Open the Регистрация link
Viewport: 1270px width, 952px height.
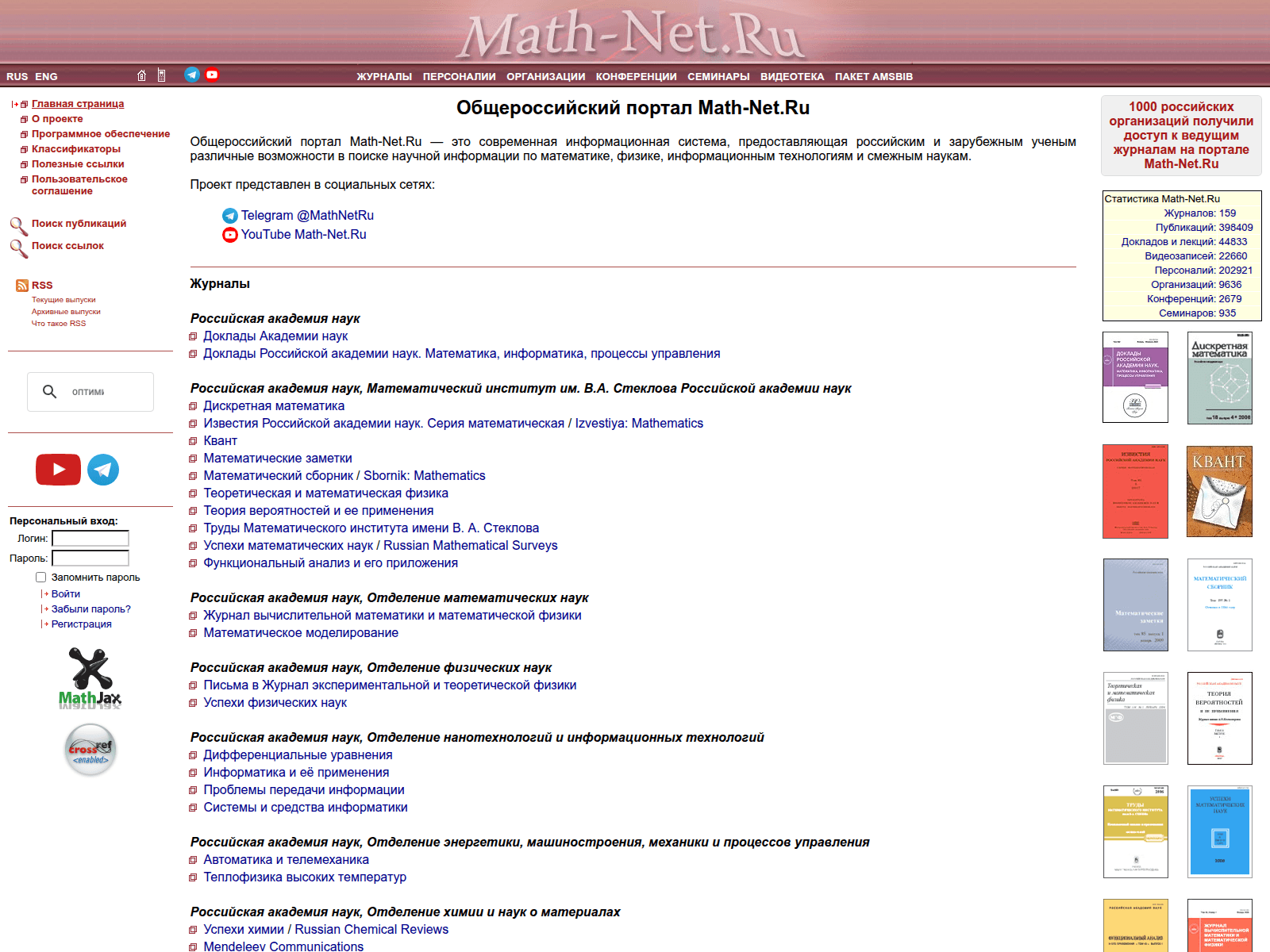click(x=82, y=624)
